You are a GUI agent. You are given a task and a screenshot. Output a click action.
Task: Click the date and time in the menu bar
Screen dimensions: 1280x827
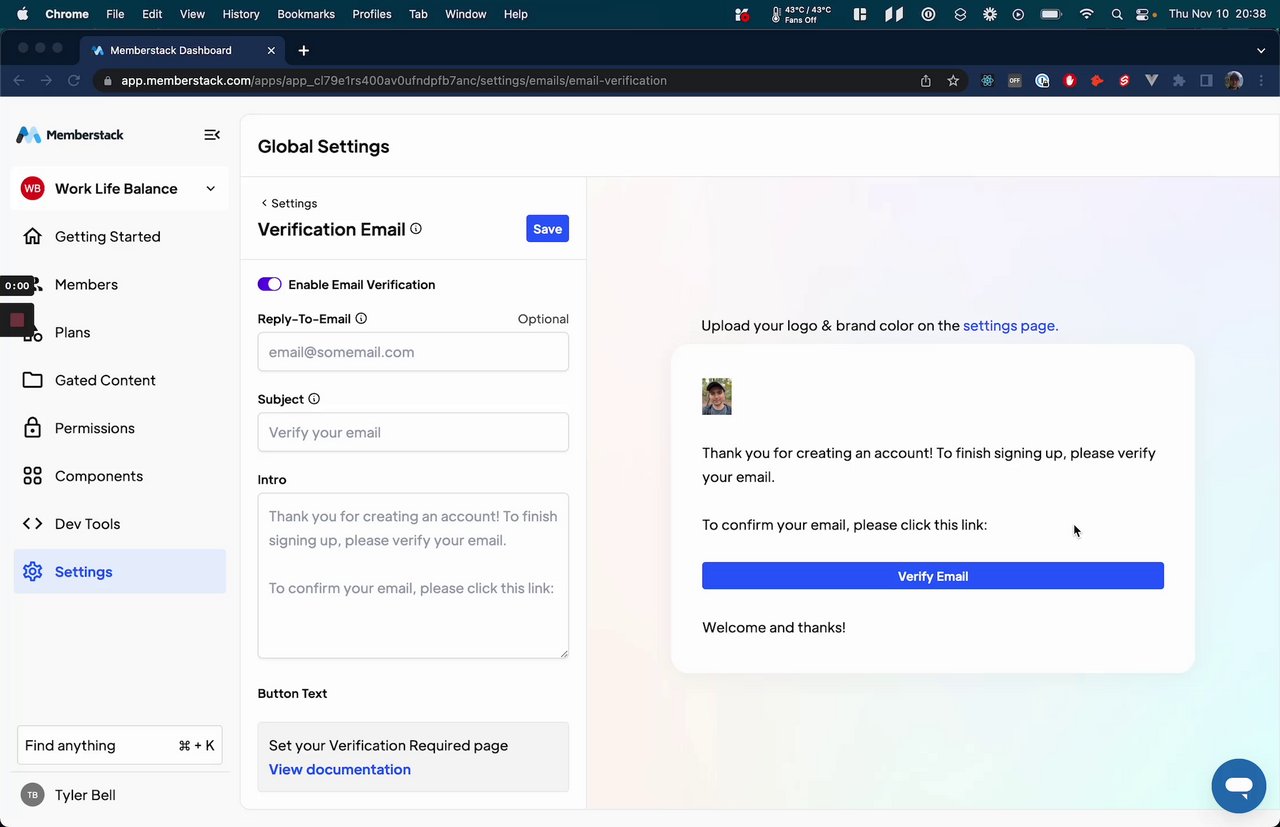1218,14
